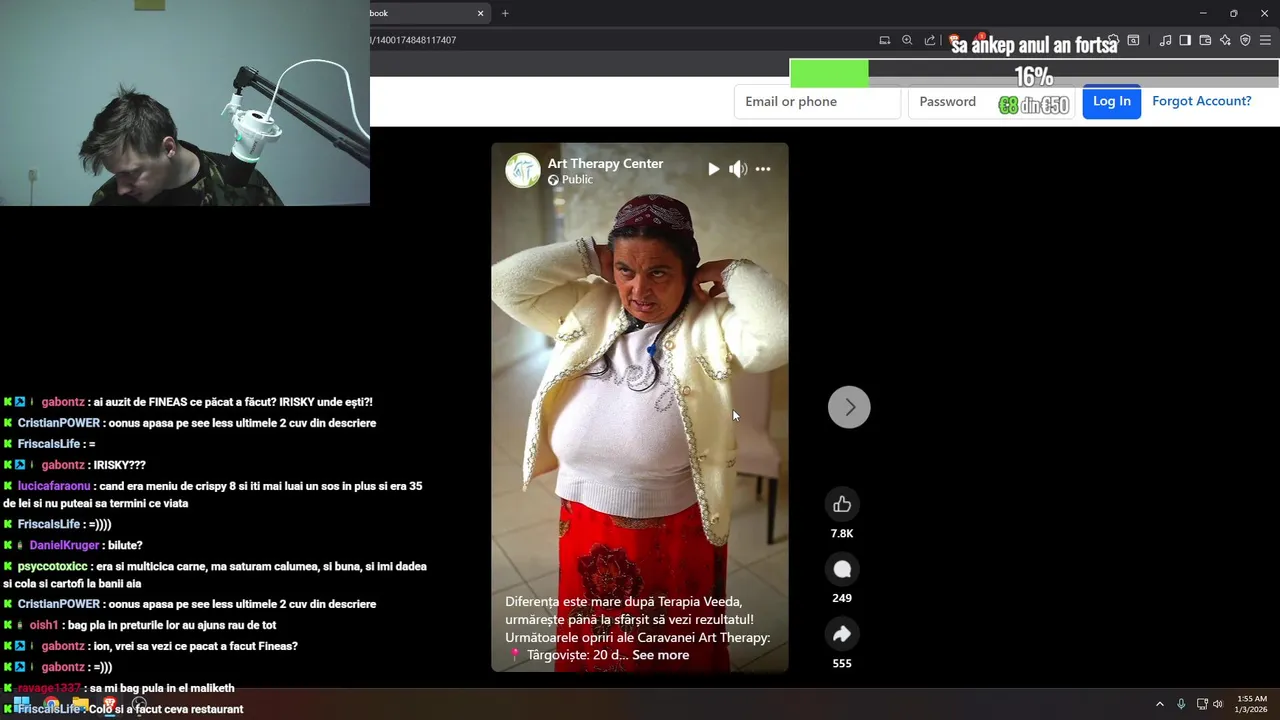1280x720 pixels.
Task: Click chat username oish1
Action: (43, 625)
